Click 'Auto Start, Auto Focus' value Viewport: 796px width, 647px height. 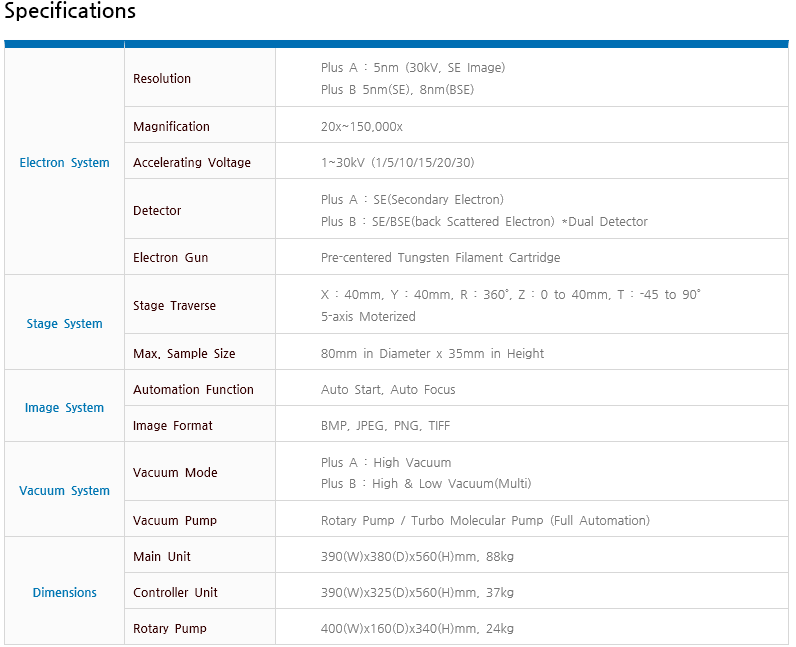388,390
